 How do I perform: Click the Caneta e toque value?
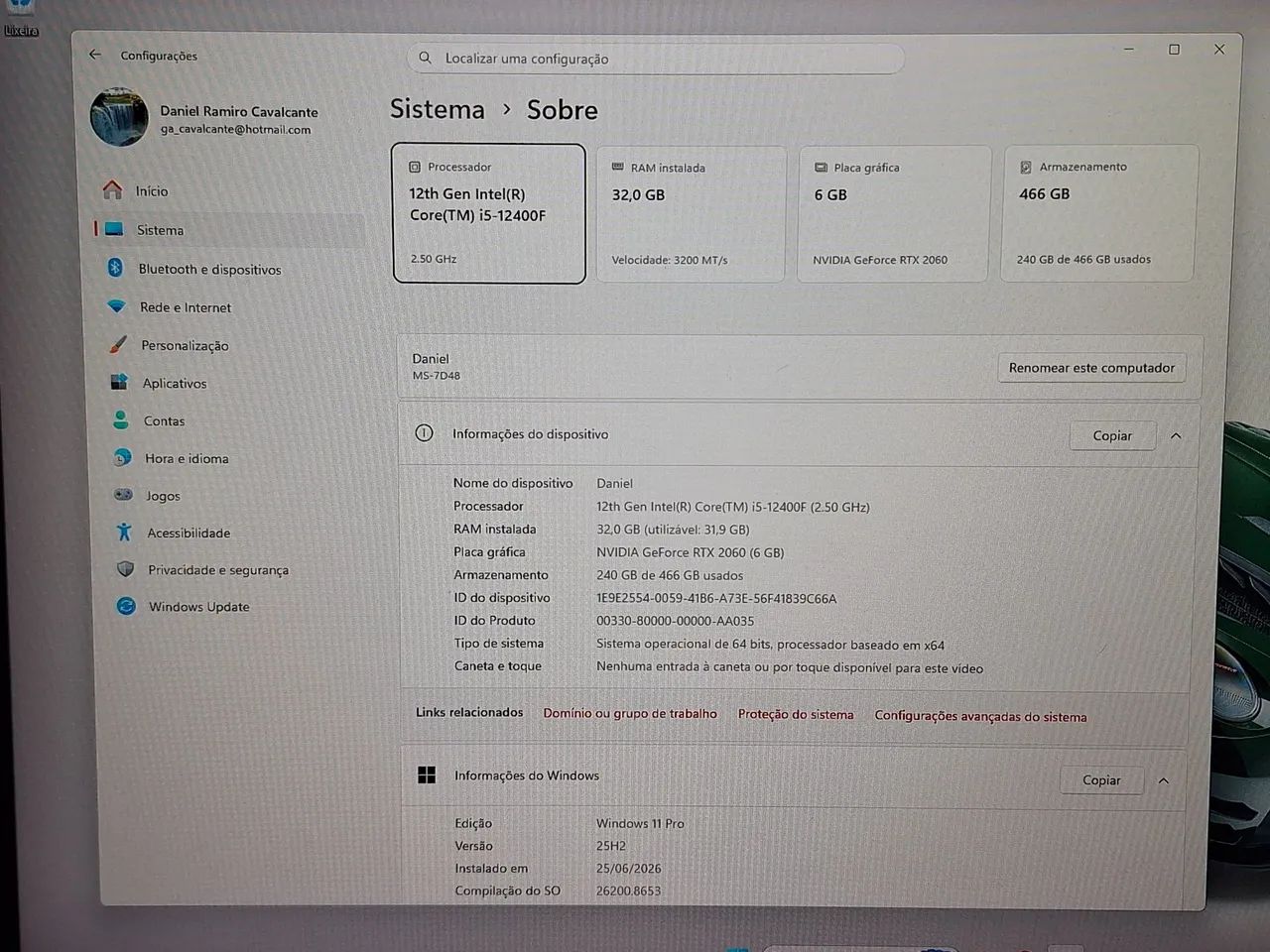pos(790,667)
